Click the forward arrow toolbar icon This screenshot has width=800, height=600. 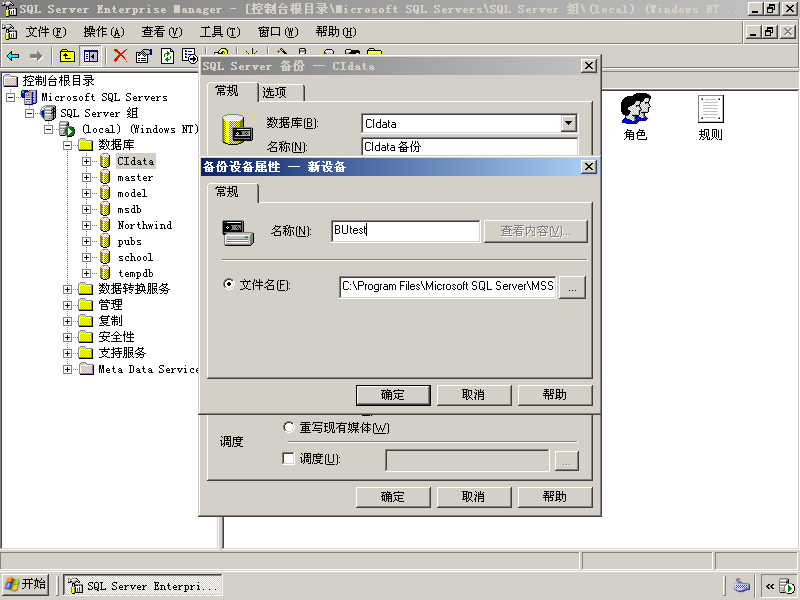[36, 56]
